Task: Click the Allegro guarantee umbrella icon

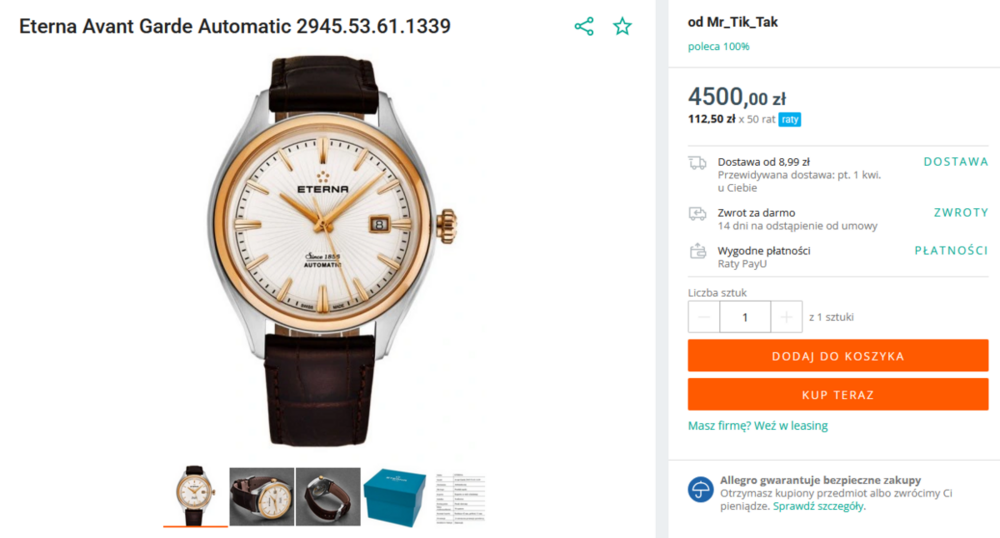Action: point(700,489)
